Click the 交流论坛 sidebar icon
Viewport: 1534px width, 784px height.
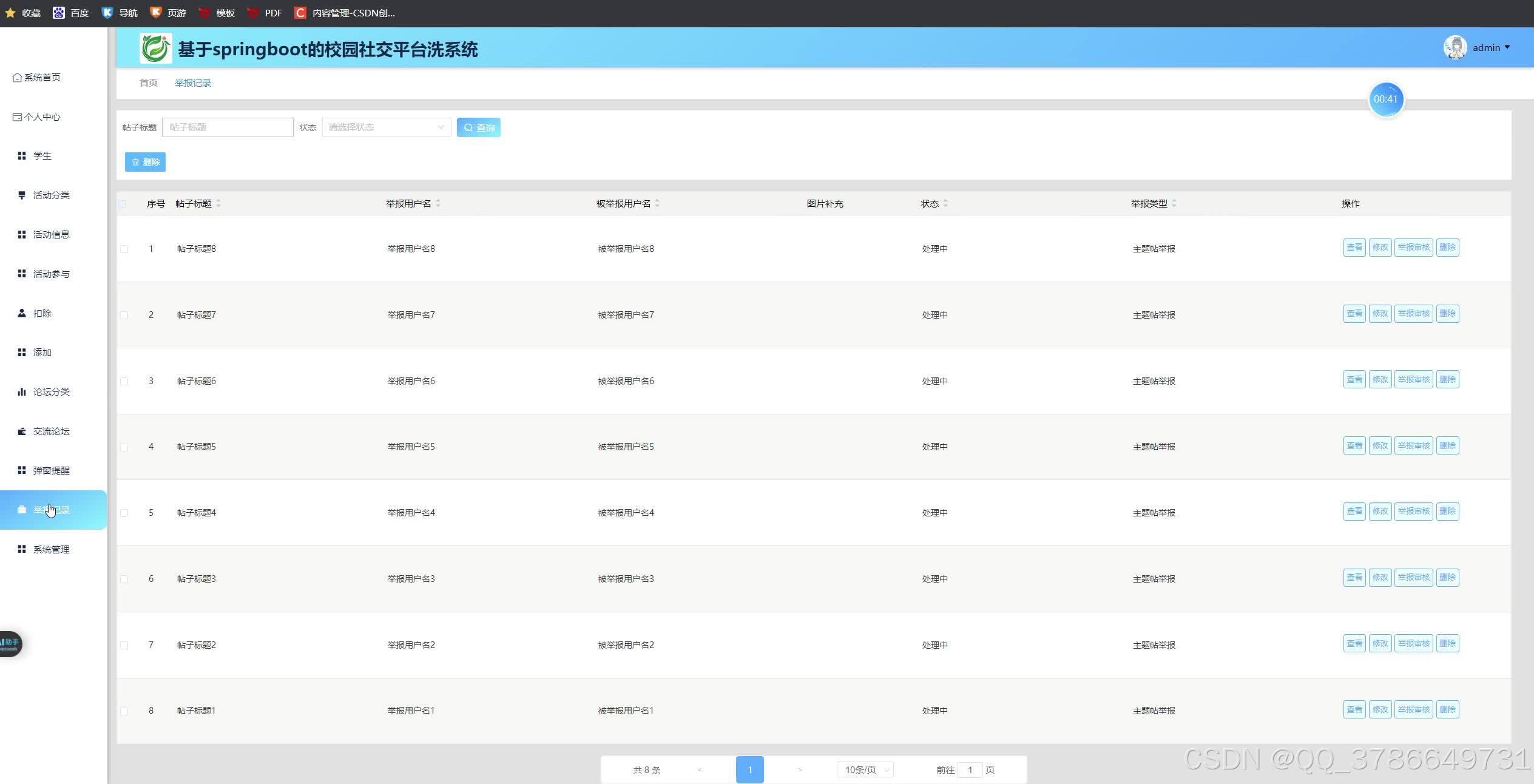[x=22, y=431]
